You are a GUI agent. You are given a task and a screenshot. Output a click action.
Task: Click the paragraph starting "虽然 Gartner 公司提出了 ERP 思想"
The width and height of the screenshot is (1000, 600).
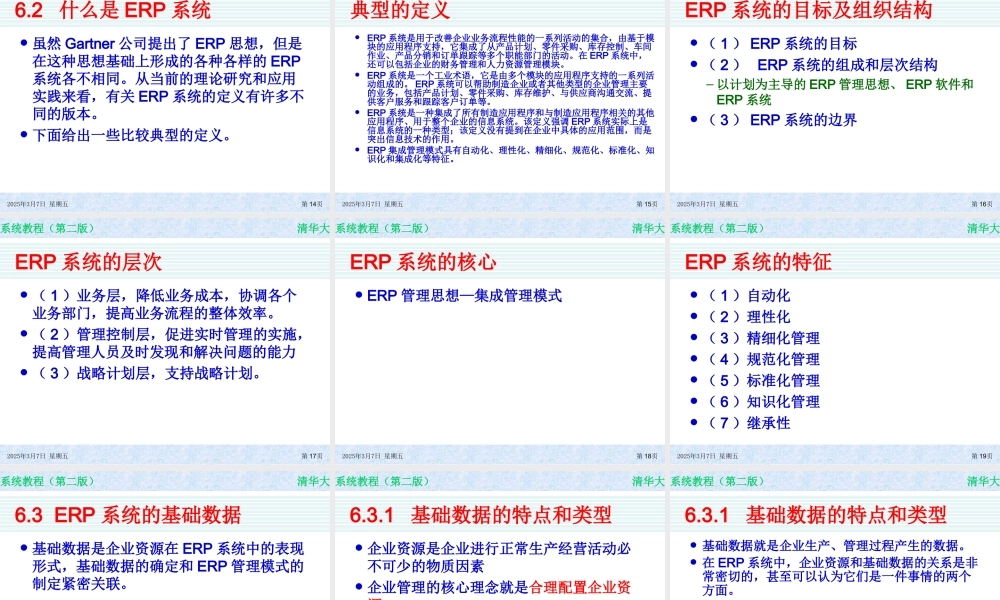pos(168,79)
